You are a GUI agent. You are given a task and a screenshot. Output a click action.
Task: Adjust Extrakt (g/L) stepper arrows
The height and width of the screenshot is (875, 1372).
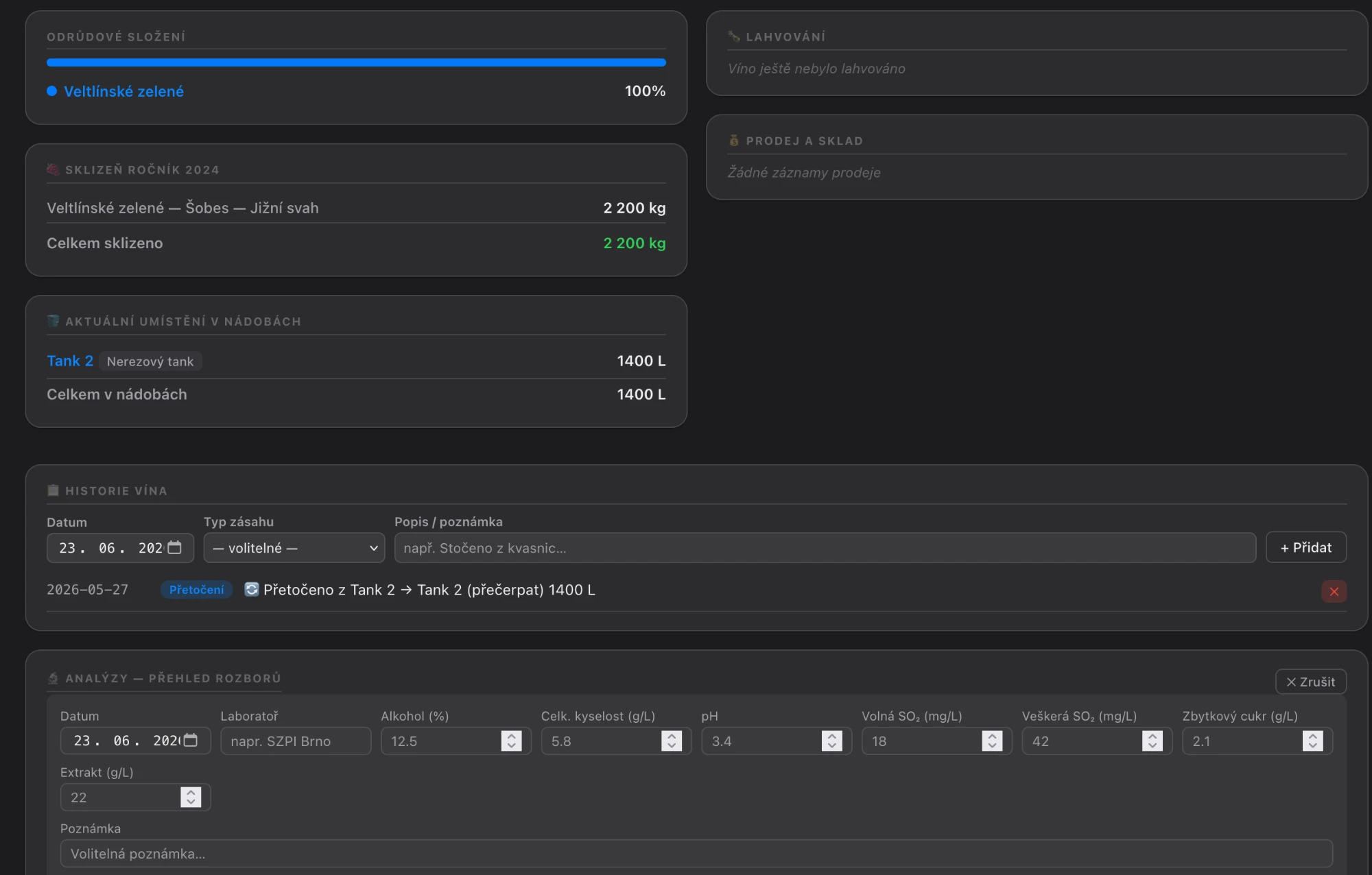click(191, 797)
